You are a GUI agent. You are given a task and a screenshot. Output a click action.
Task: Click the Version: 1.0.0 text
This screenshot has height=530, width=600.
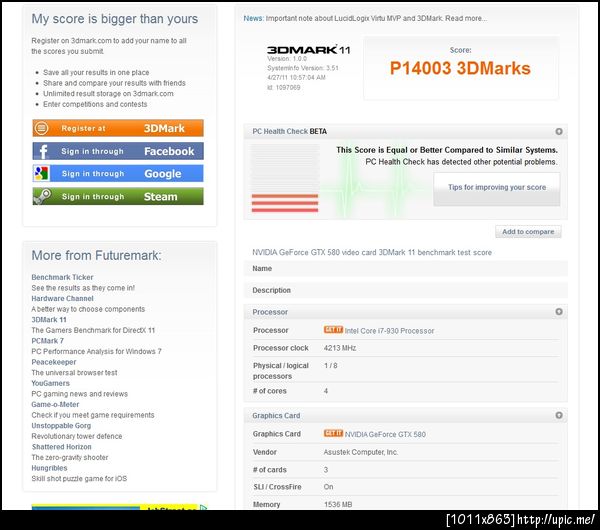pyautogui.click(x=287, y=59)
